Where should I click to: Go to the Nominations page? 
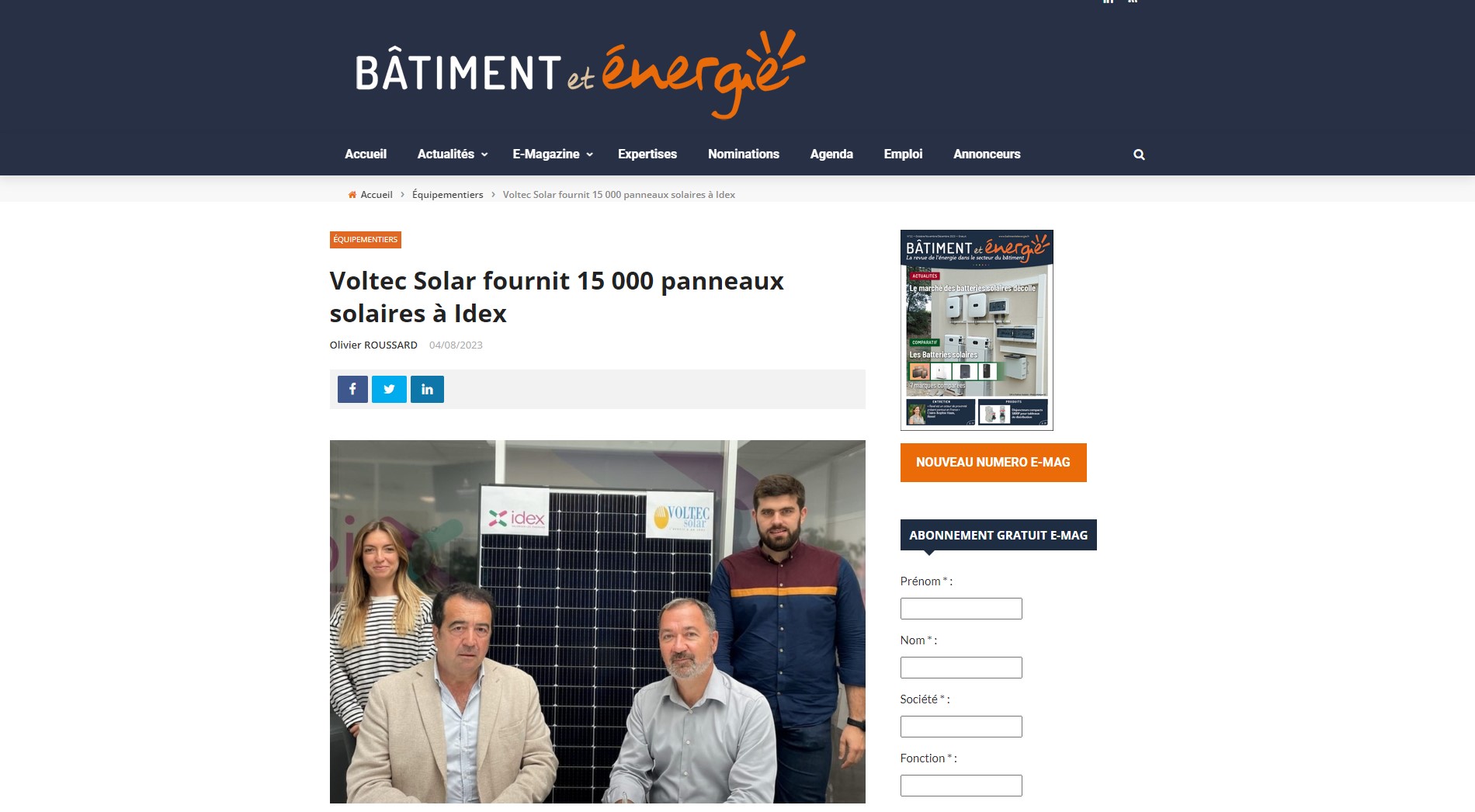pyautogui.click(x=744, y=154)
